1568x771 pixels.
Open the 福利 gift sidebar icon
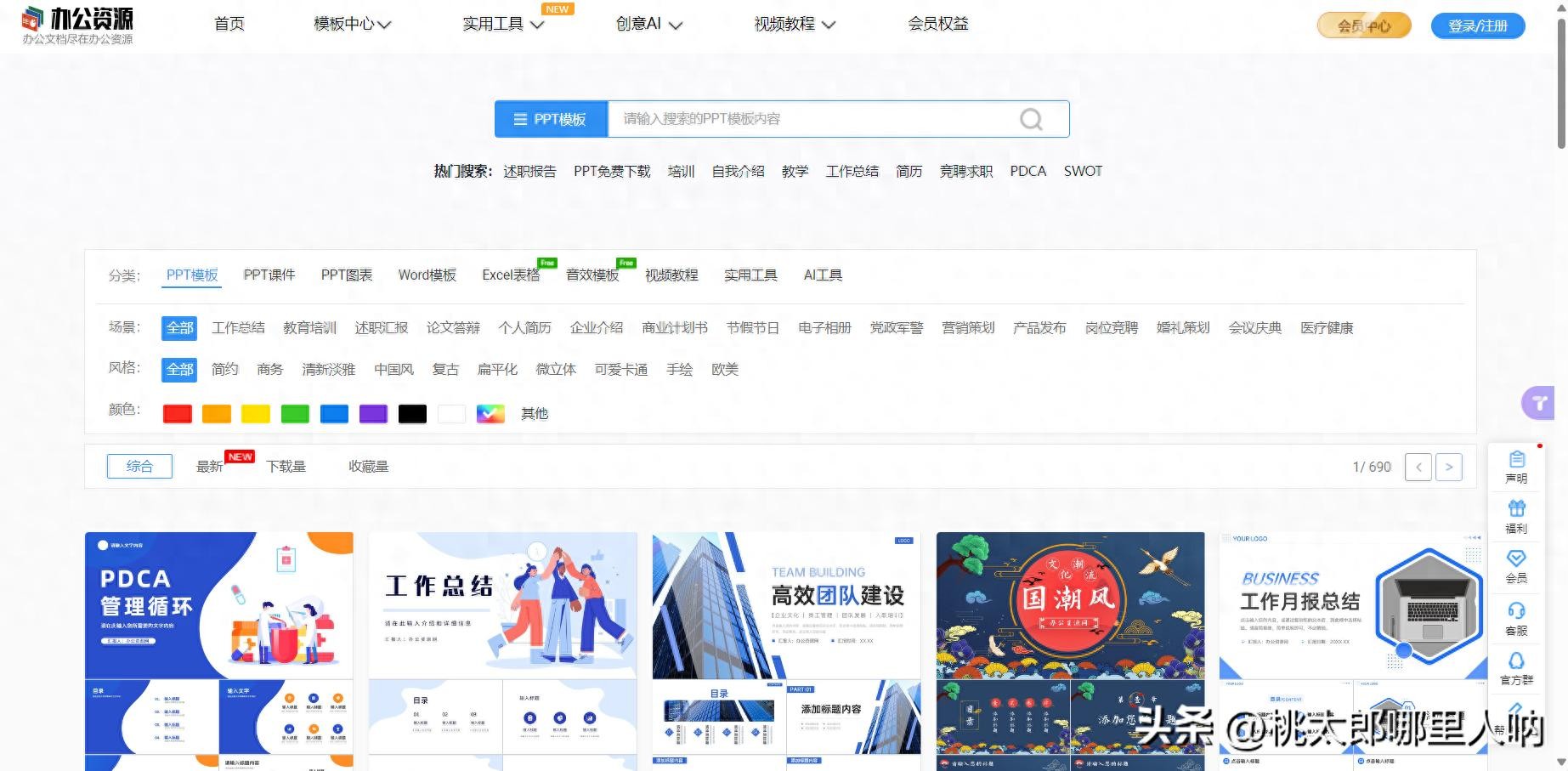[x=1516, y=516]
